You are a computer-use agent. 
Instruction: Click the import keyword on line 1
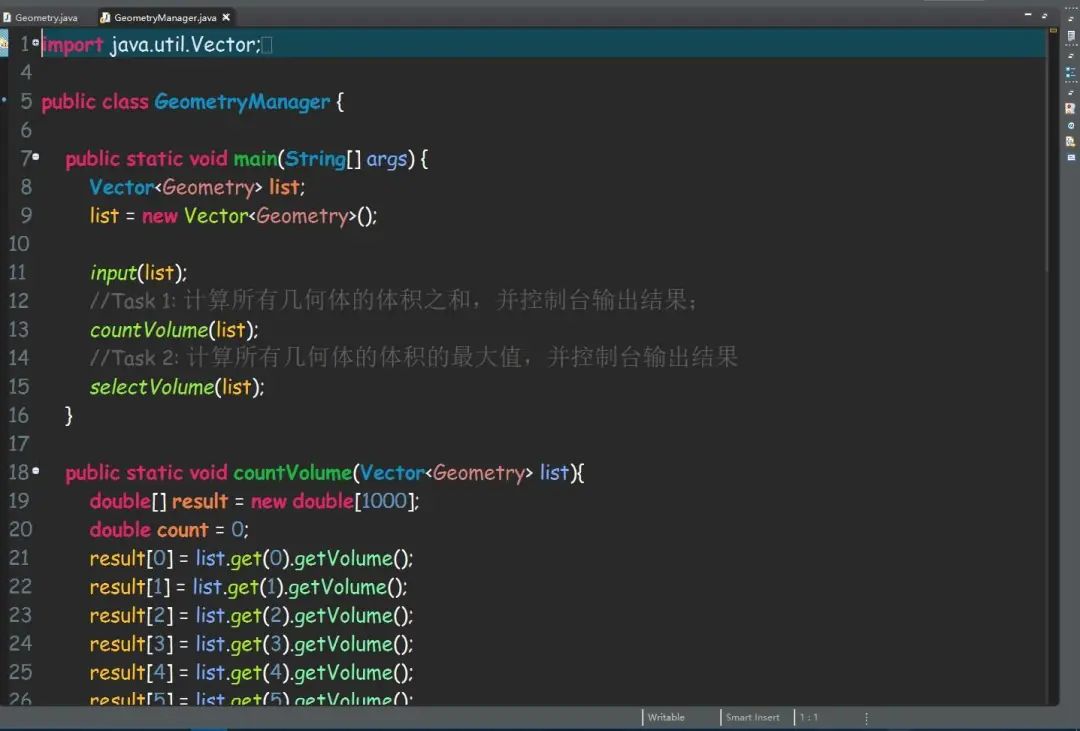(x=72, y=45)
